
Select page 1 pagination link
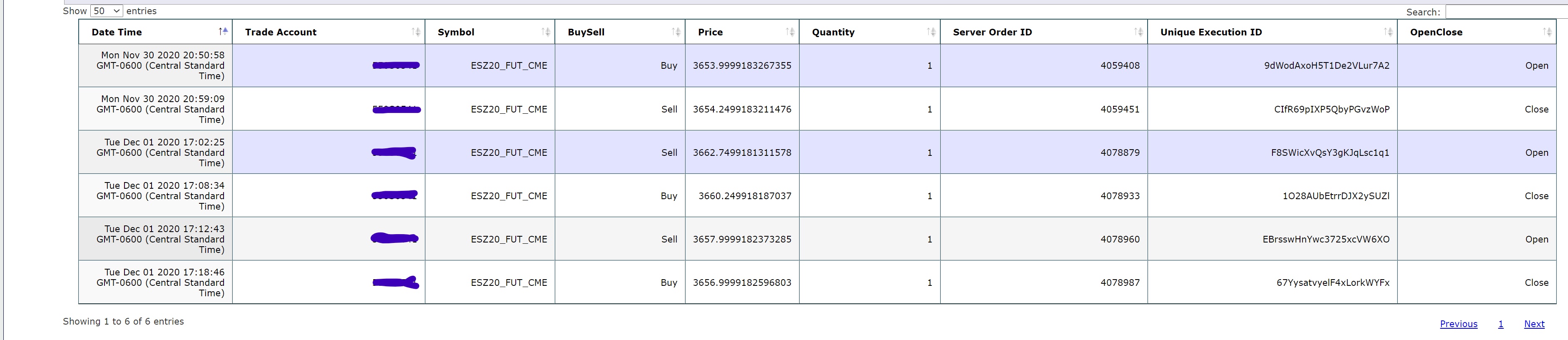pyautogui.click(x=1501, y=324)
